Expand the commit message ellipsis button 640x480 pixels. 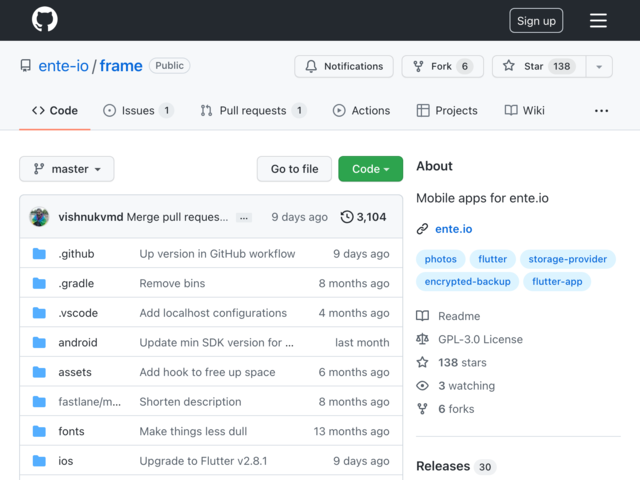[x=244, y=218]
